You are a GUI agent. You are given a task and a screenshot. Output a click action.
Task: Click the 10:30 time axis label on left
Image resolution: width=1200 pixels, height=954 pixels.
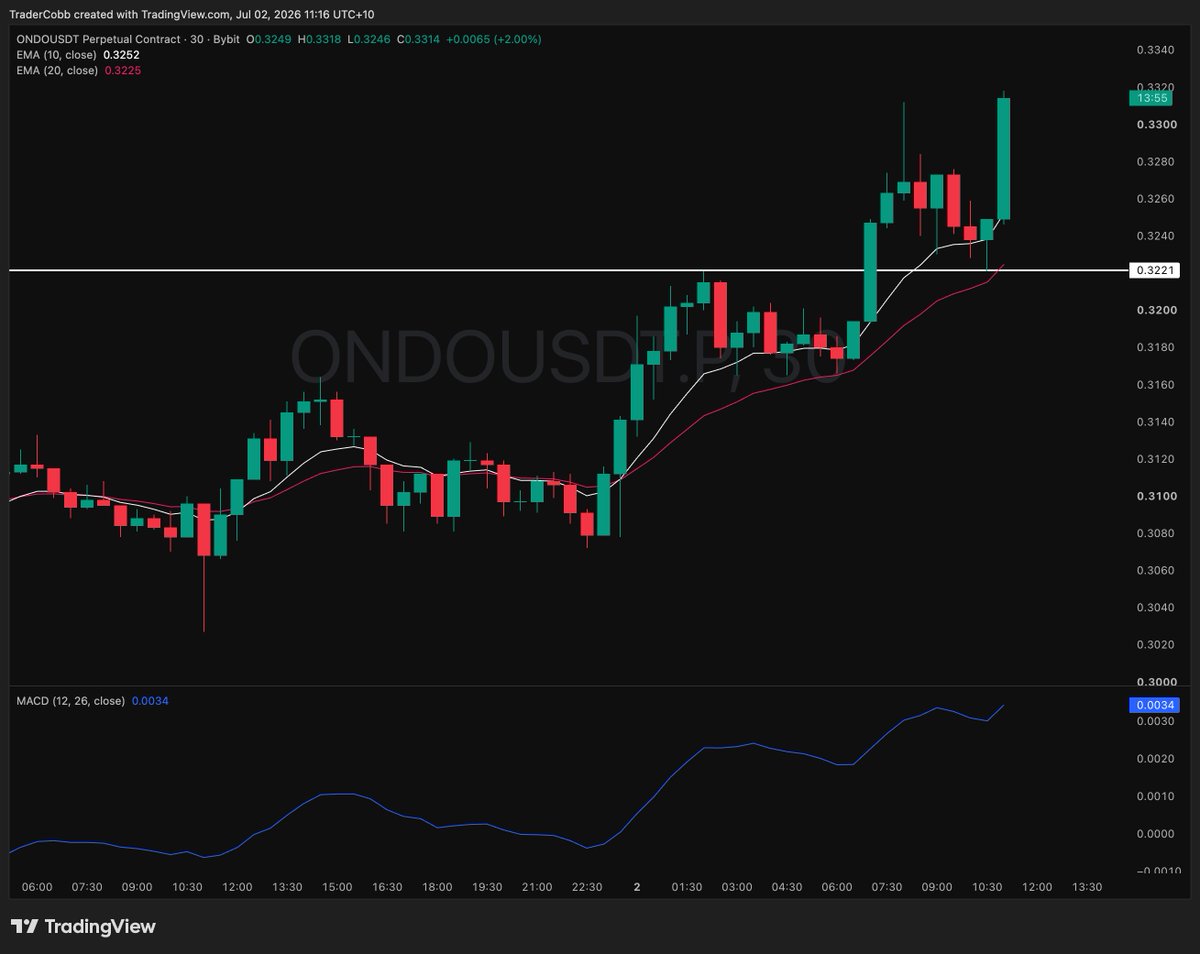pos(187,887)
